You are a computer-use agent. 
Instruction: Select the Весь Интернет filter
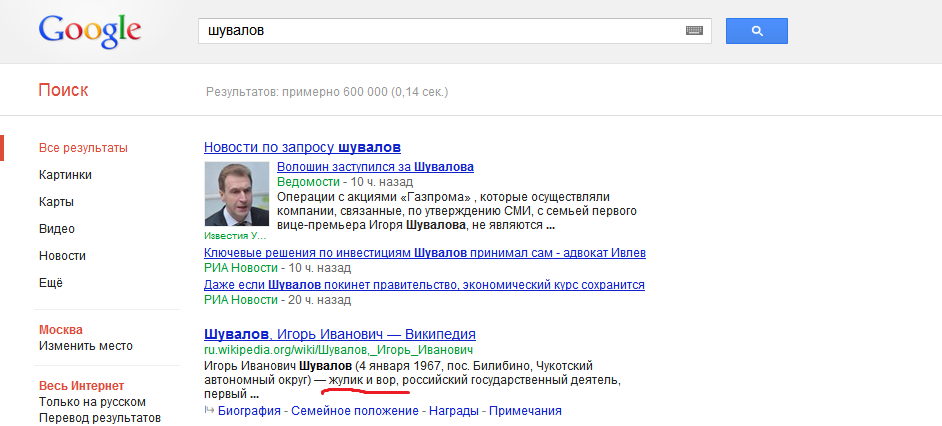tap(82, 386)
